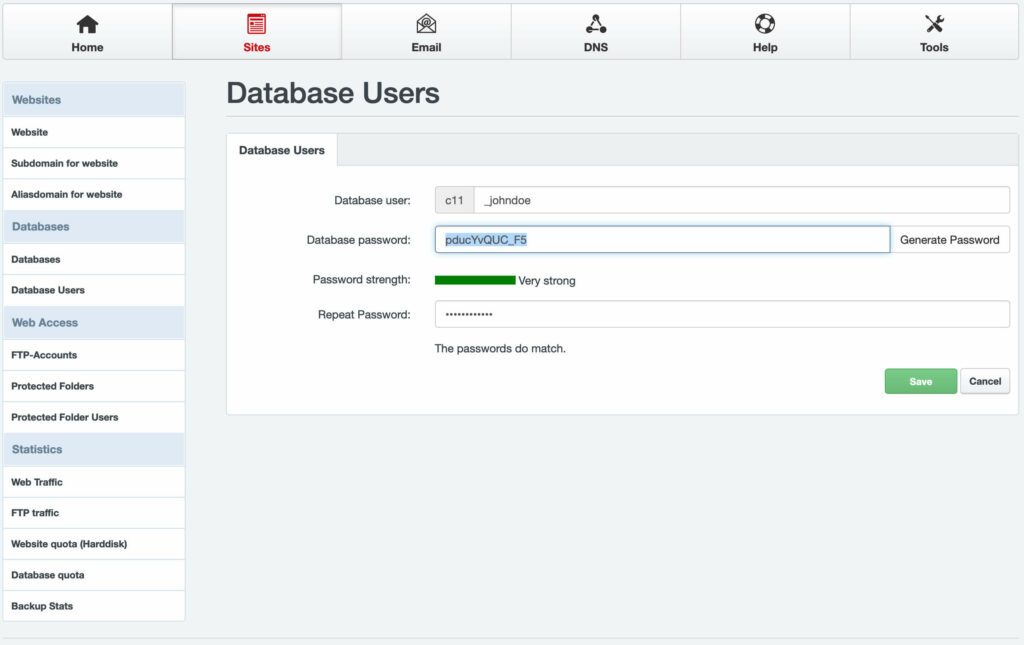Viewport: 1024px width, 645px height.
Task: View Protected Folder Users
Action: click(93, 417)
